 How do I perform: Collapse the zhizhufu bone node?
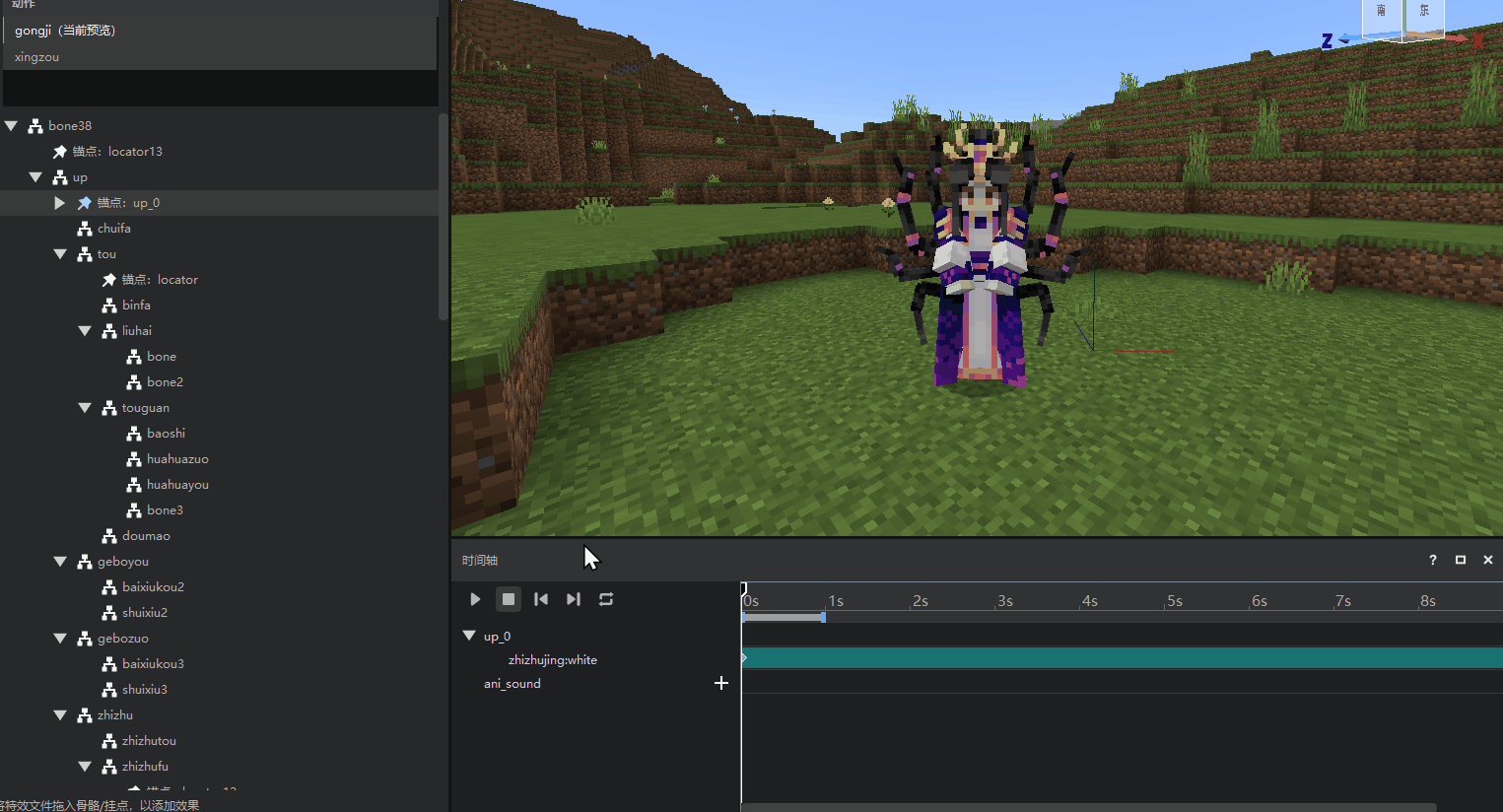85,767
